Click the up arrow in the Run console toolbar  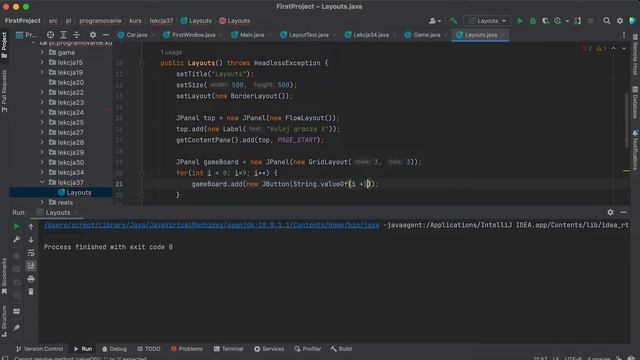31,227
